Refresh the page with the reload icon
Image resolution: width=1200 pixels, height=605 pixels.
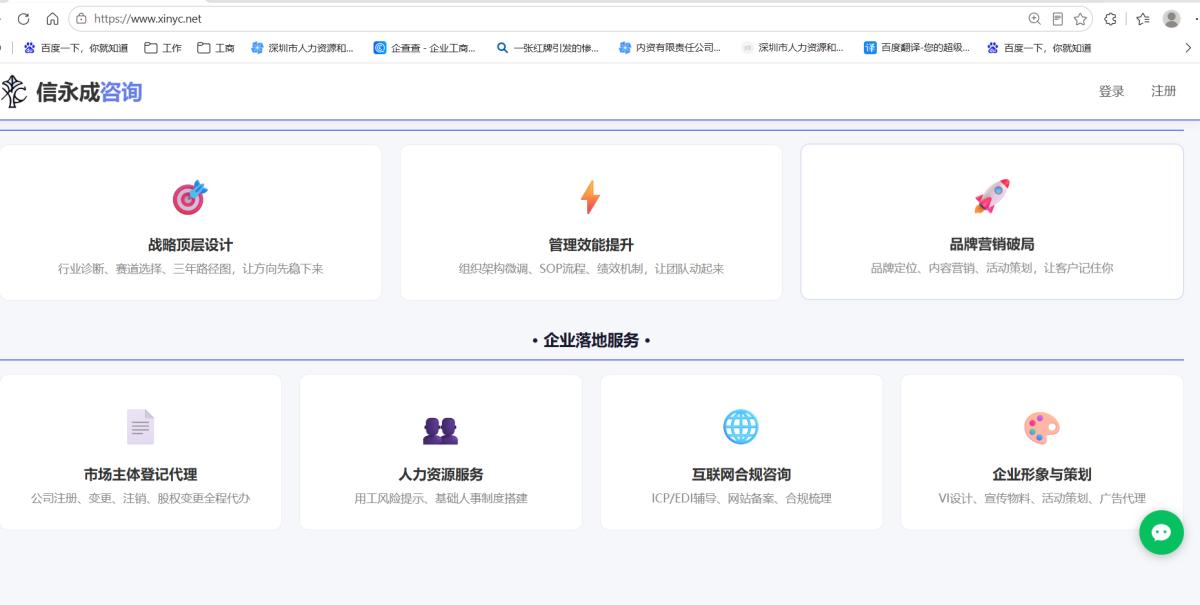point(23,19)
